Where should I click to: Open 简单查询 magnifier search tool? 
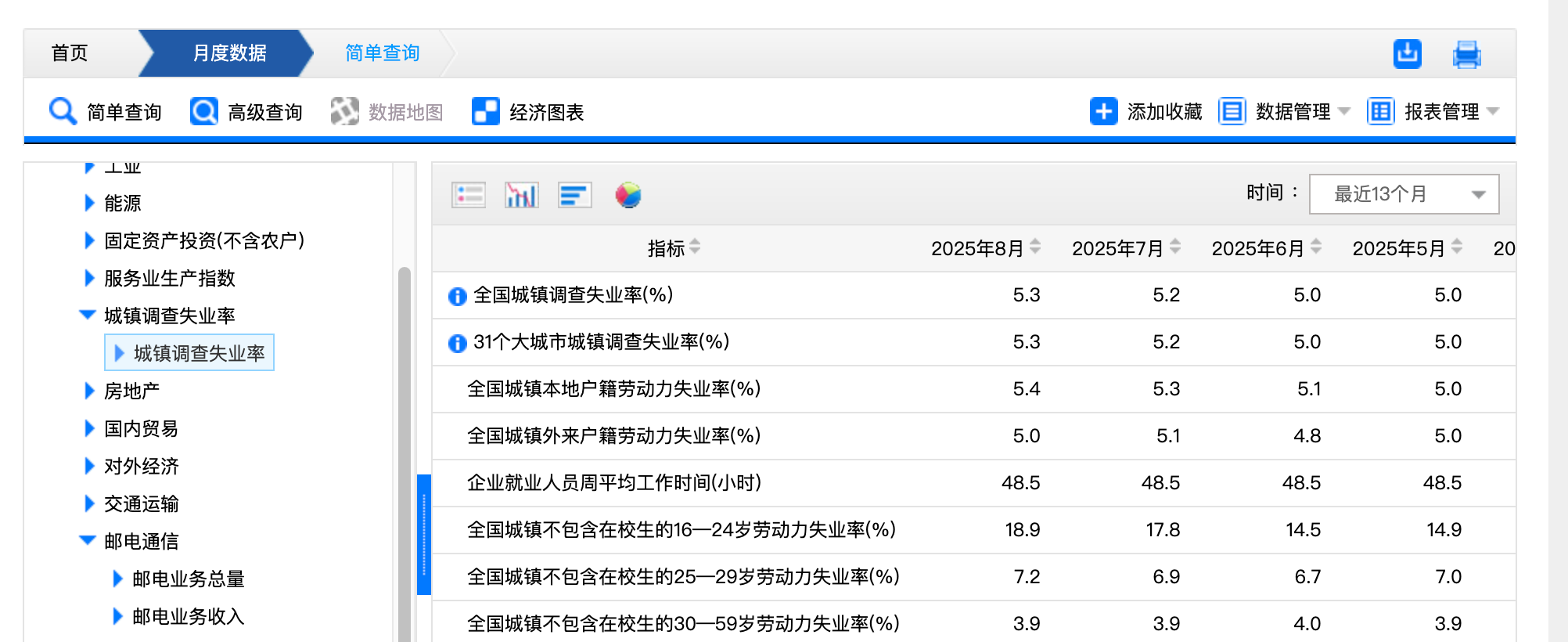tap(63, 111)
